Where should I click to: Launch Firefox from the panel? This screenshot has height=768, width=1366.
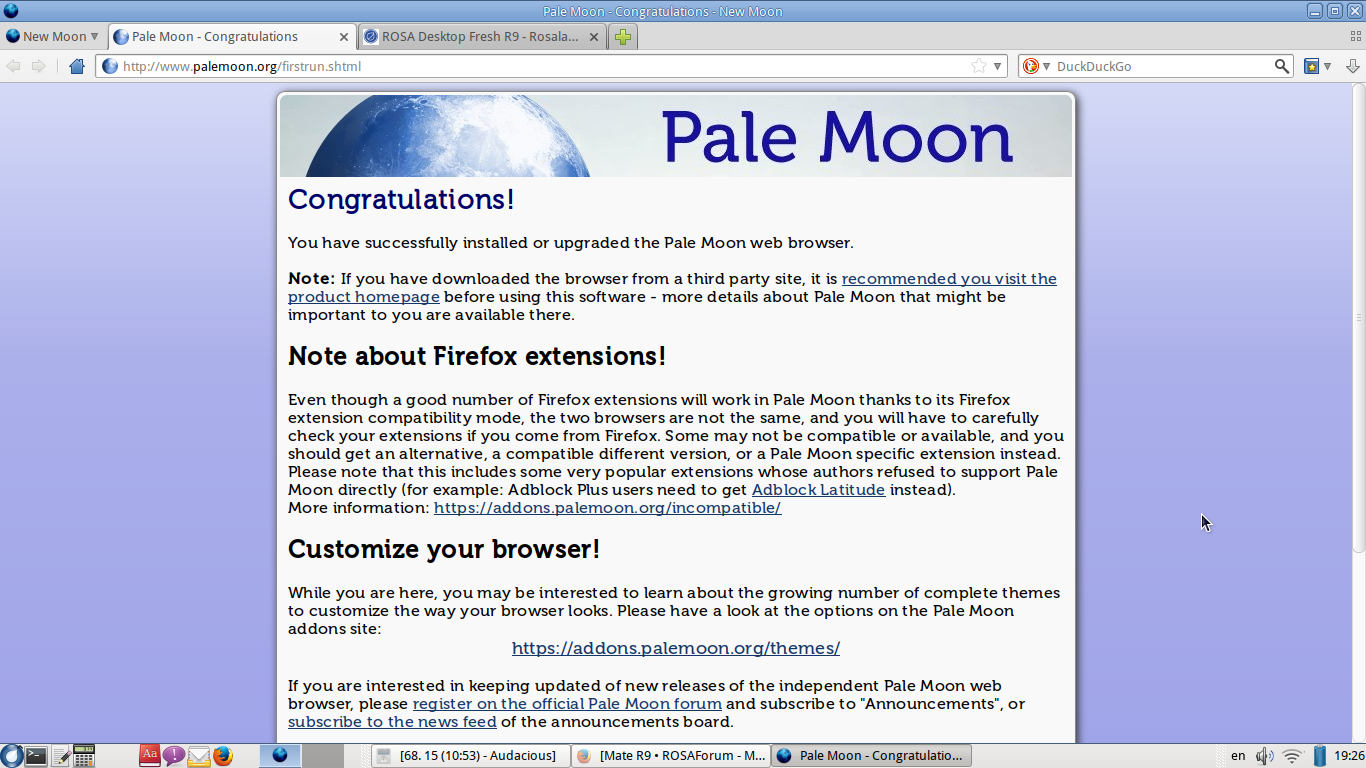click(x=222, y=756)
